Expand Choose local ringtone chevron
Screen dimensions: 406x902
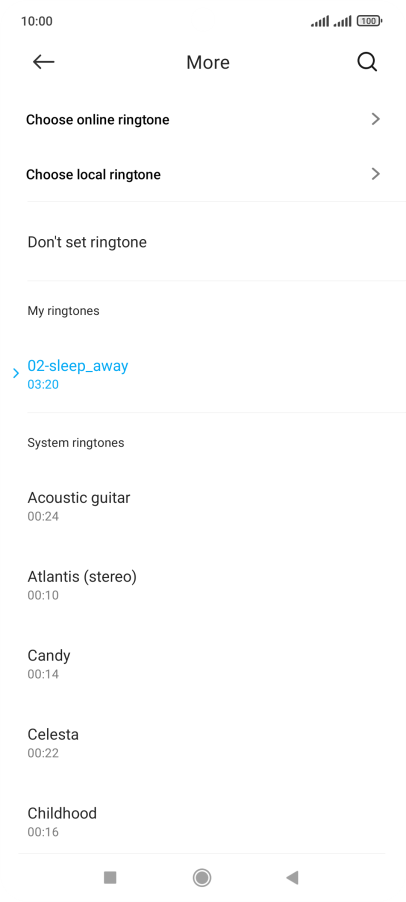tap(376, 174)
